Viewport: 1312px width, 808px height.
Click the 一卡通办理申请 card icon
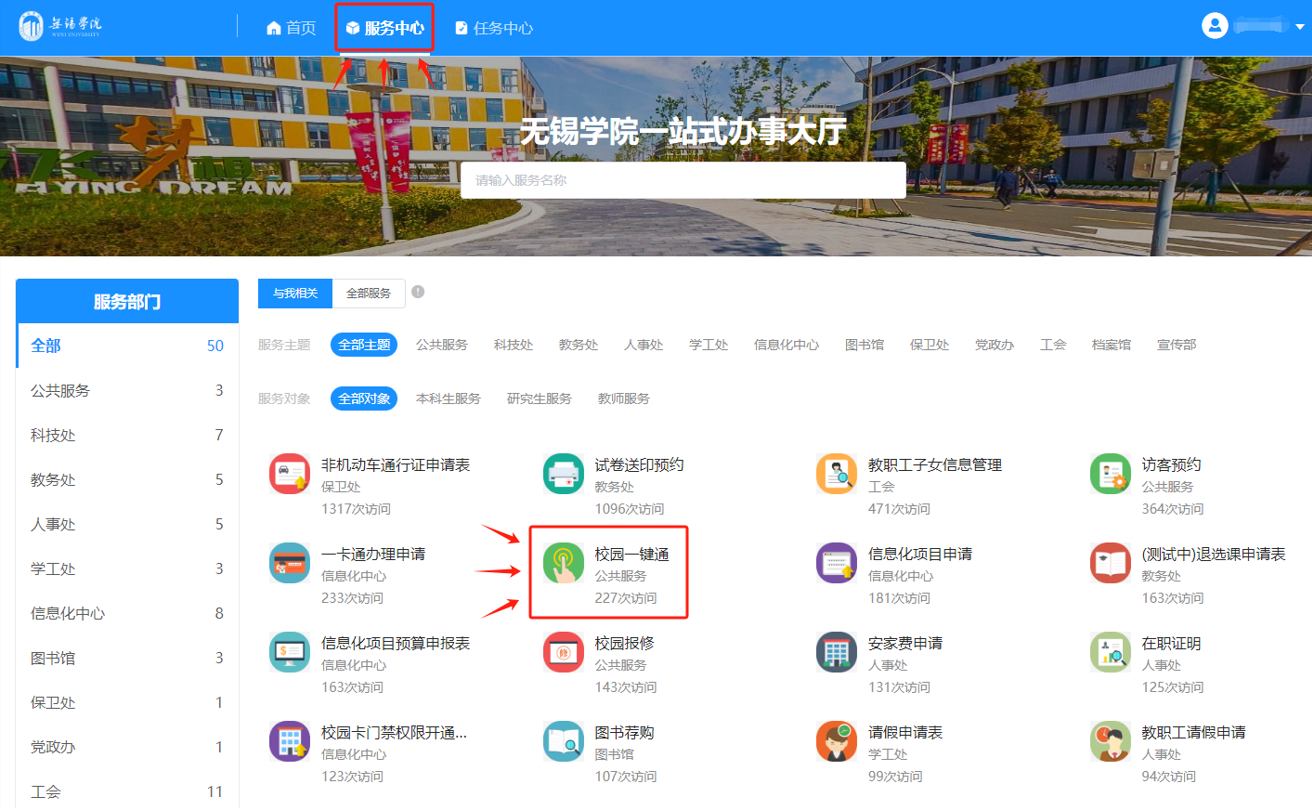289,564
